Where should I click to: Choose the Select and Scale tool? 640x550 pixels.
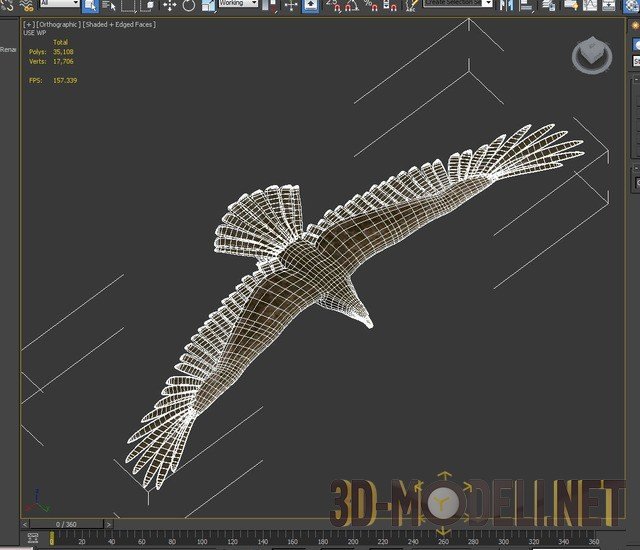coord(206,5)
